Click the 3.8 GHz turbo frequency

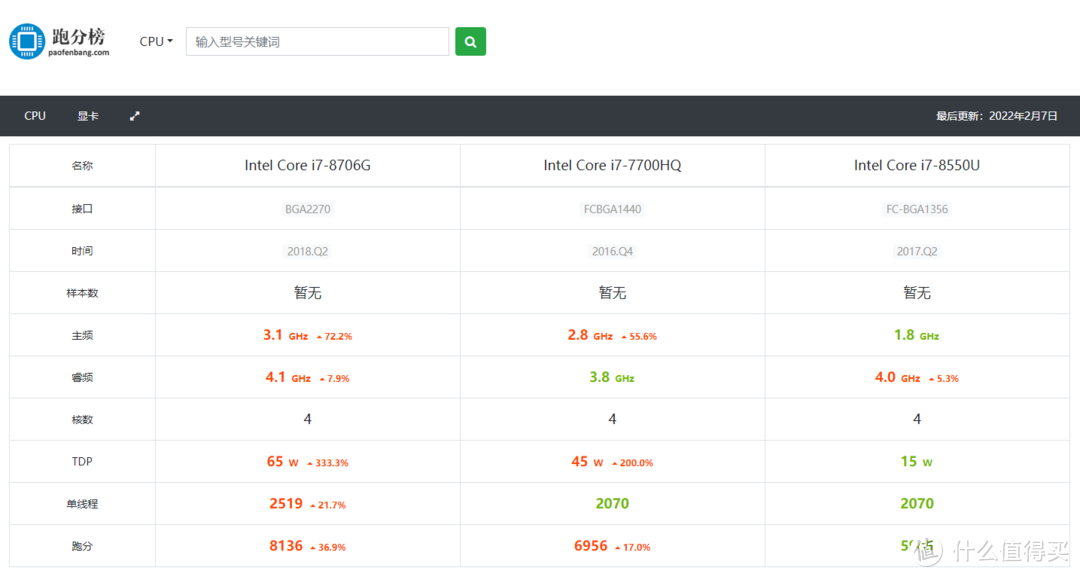point(612,377)
